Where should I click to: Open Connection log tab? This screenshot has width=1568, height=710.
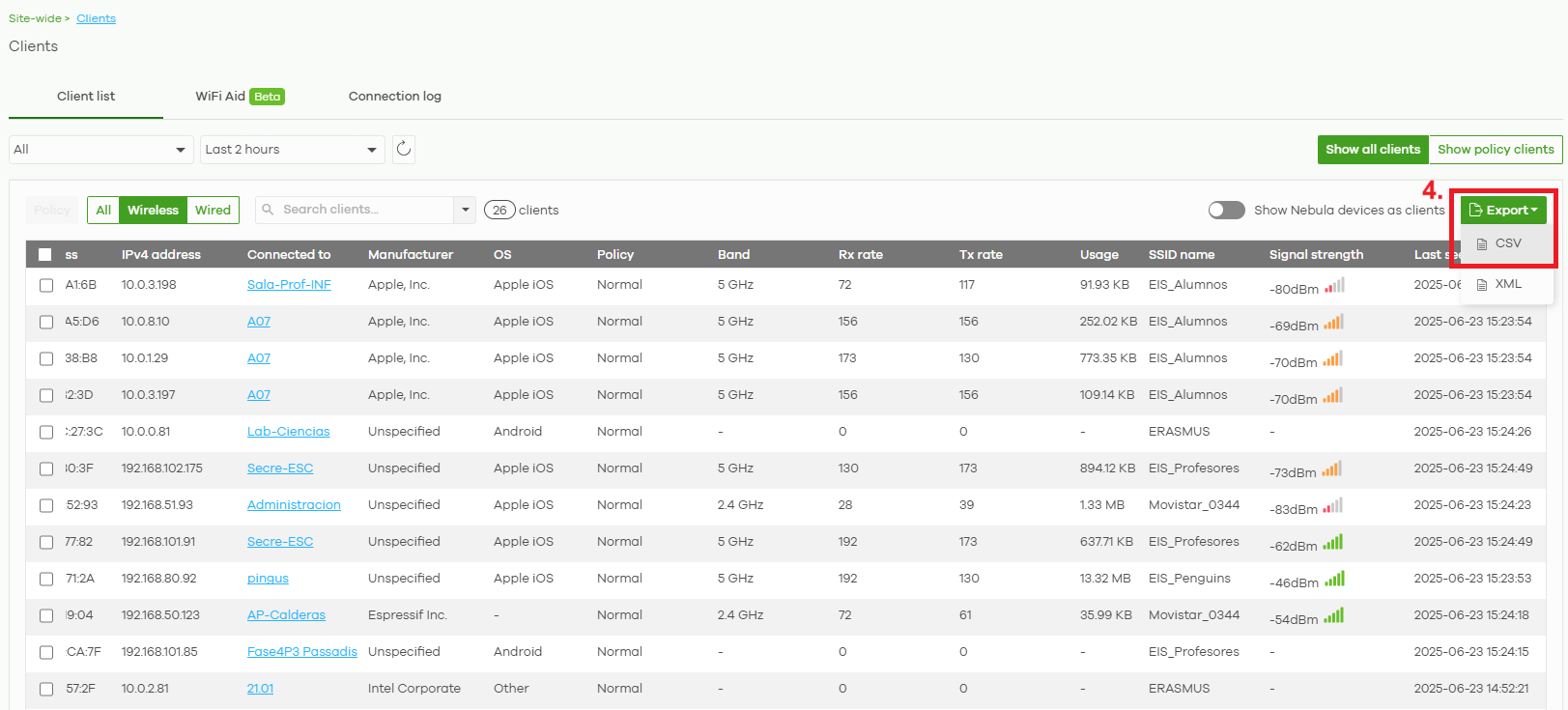coord(395,97)
